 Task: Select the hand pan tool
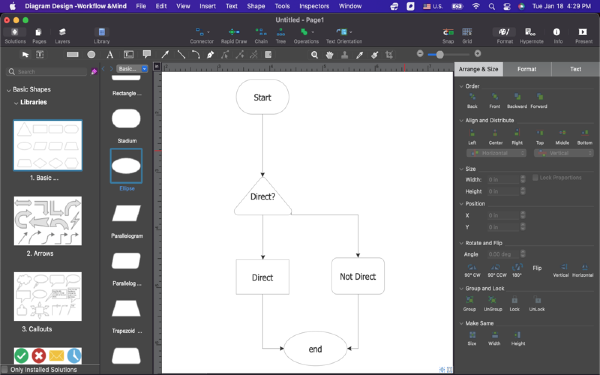click(x=329, y=55)
